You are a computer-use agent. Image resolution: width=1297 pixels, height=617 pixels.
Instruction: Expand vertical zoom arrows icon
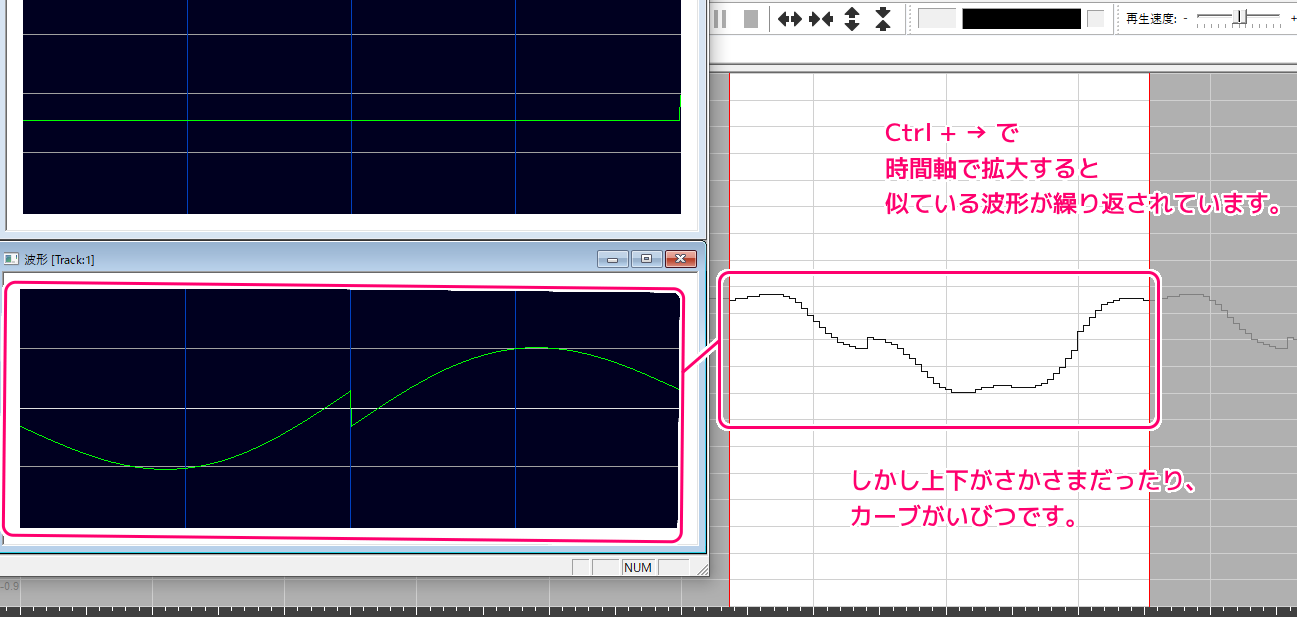(852, 18)
